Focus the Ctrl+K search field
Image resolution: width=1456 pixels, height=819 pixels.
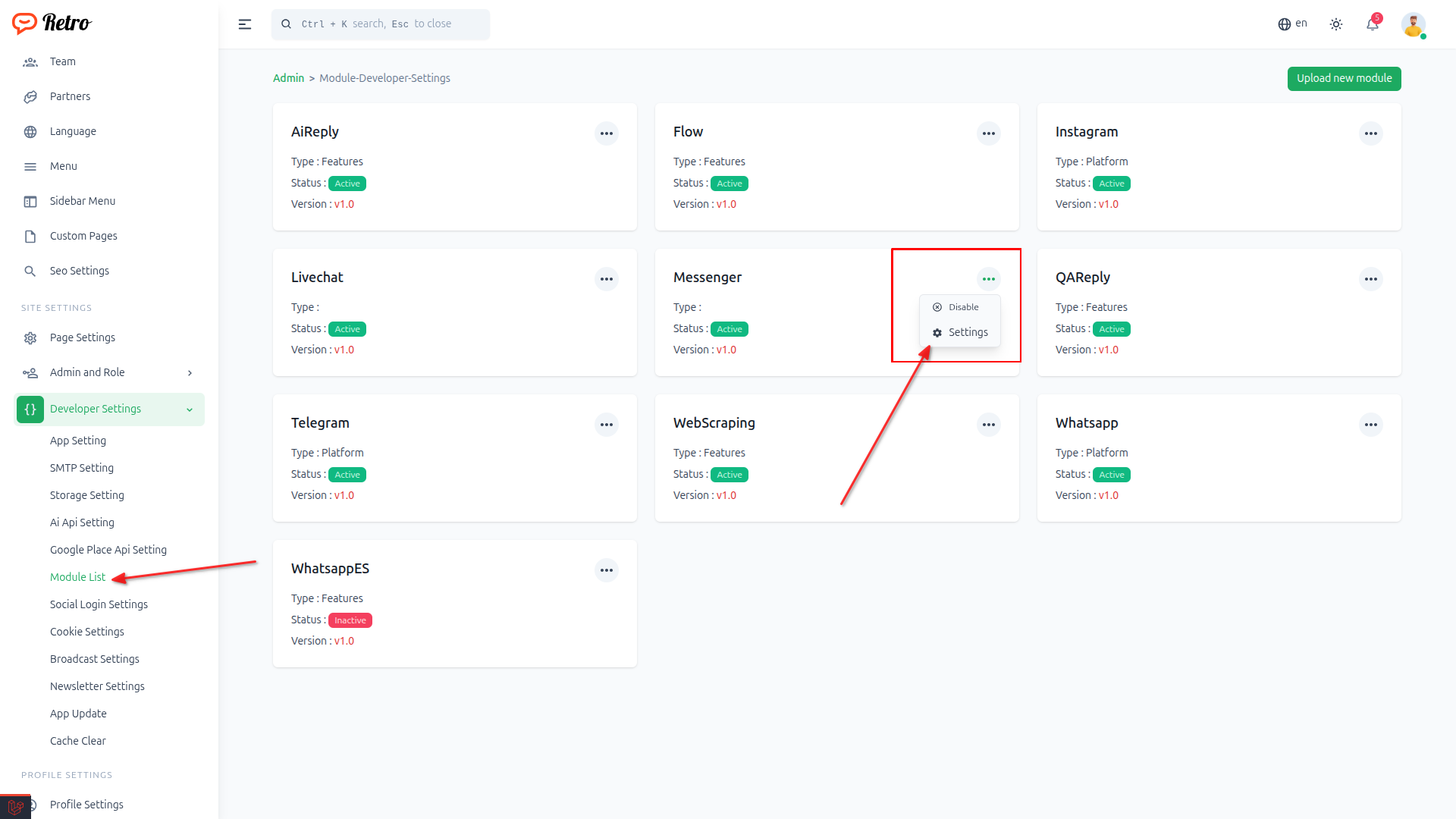coord(381,24)
